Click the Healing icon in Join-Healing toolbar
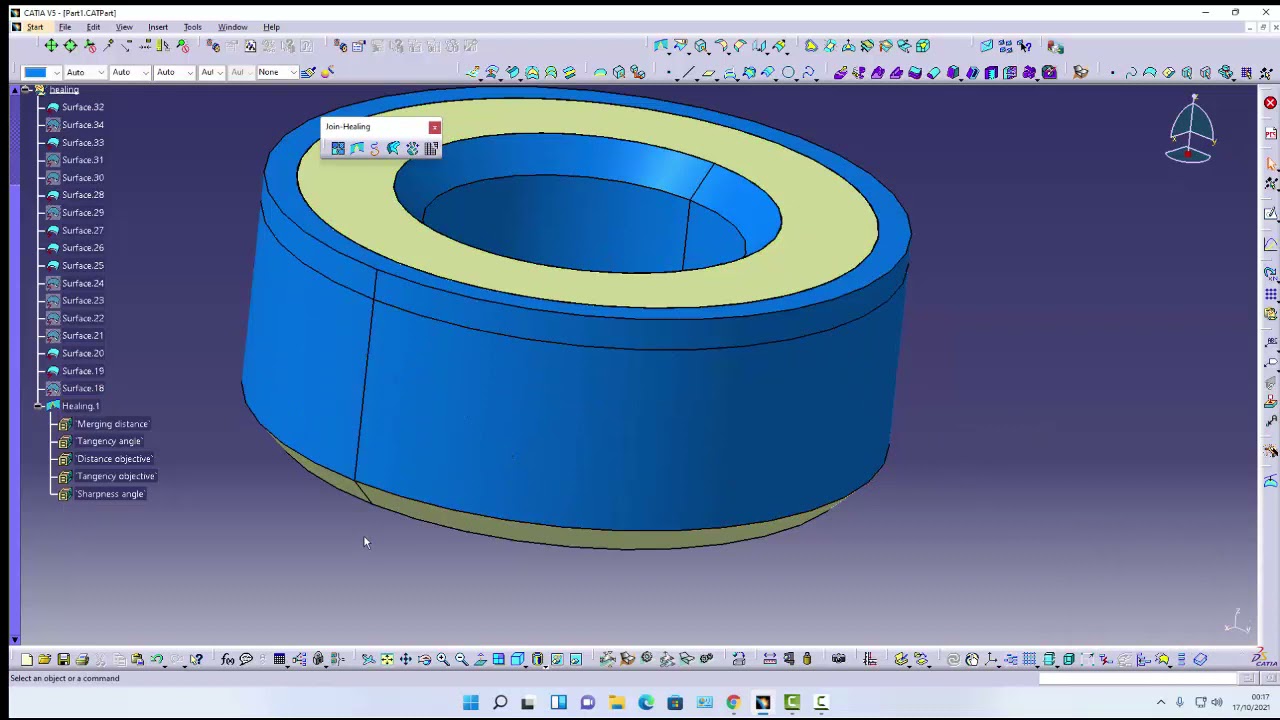The image size is (1280, 720). 357,148
